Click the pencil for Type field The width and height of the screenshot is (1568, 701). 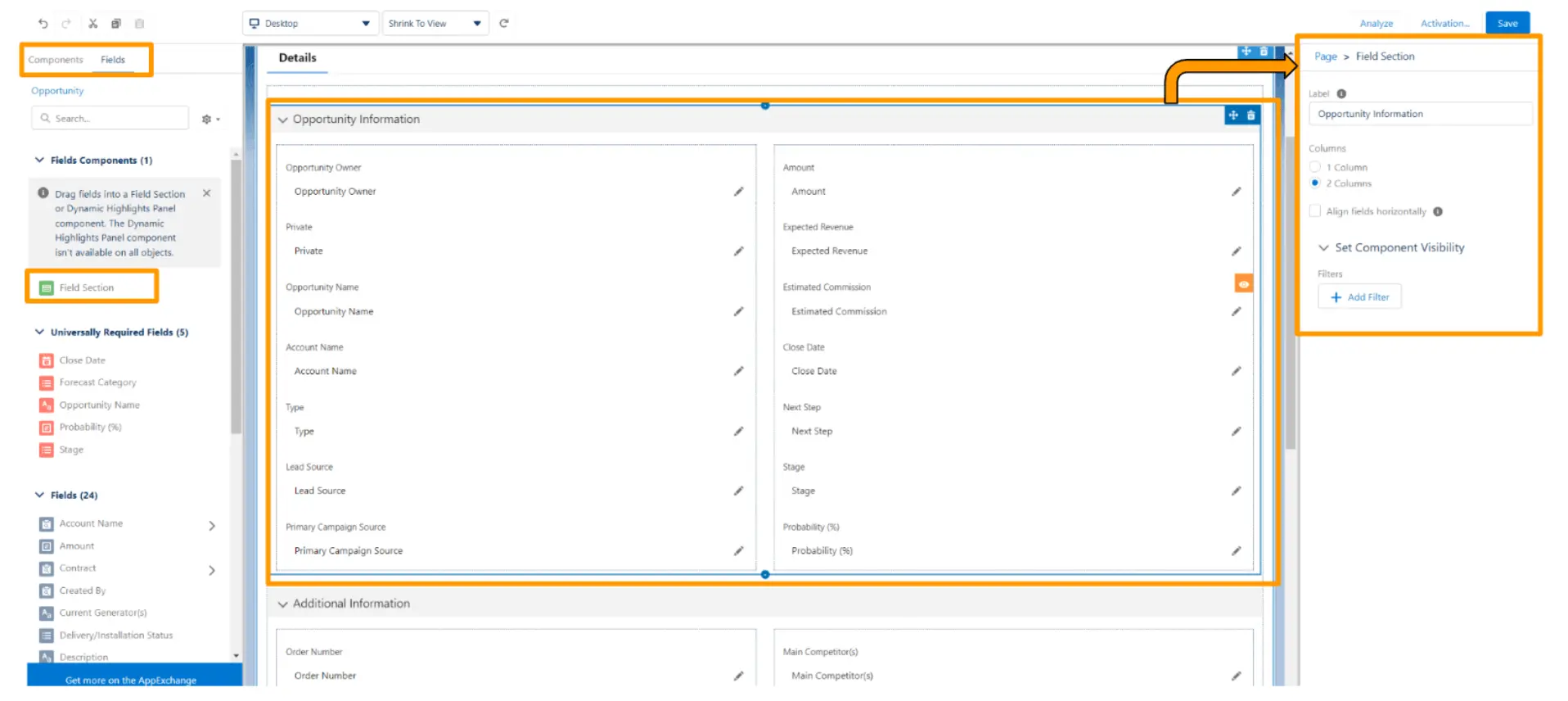738,431
